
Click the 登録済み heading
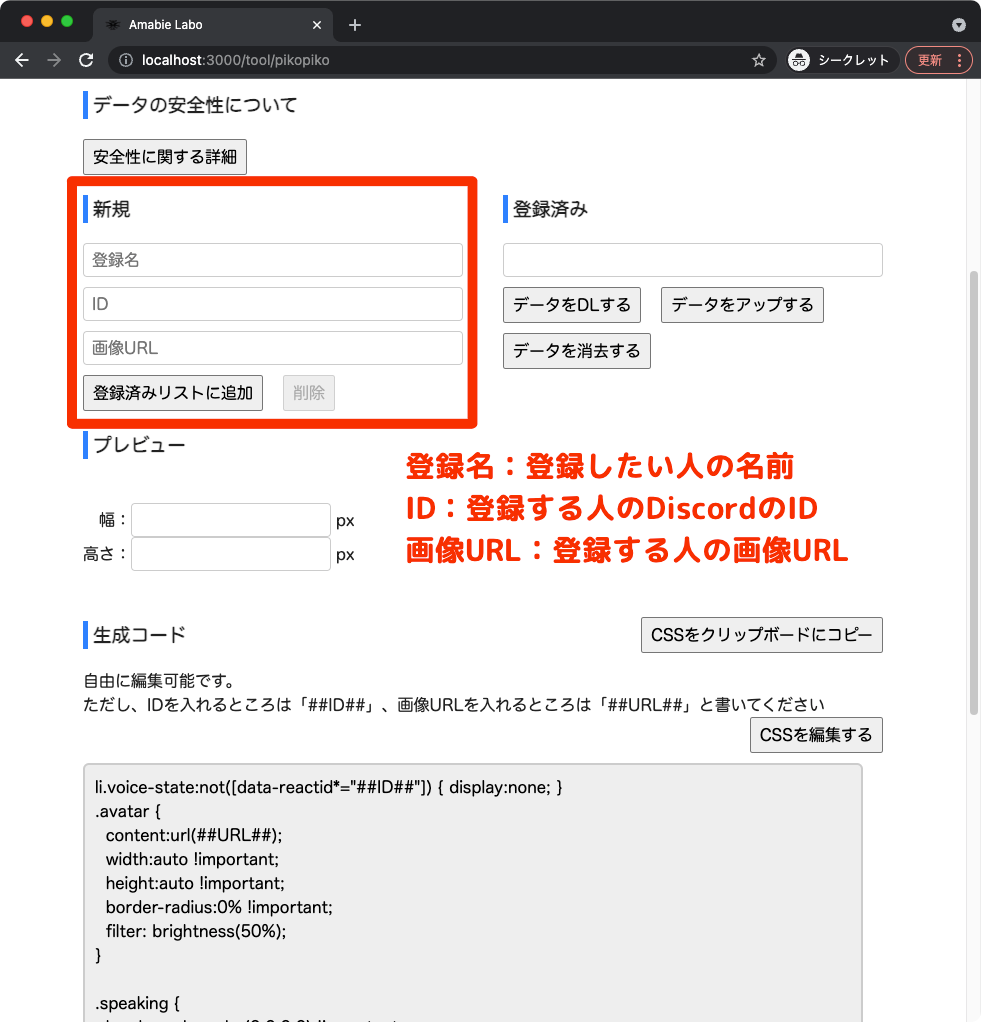pyautogui.click(x=550, y=209)
